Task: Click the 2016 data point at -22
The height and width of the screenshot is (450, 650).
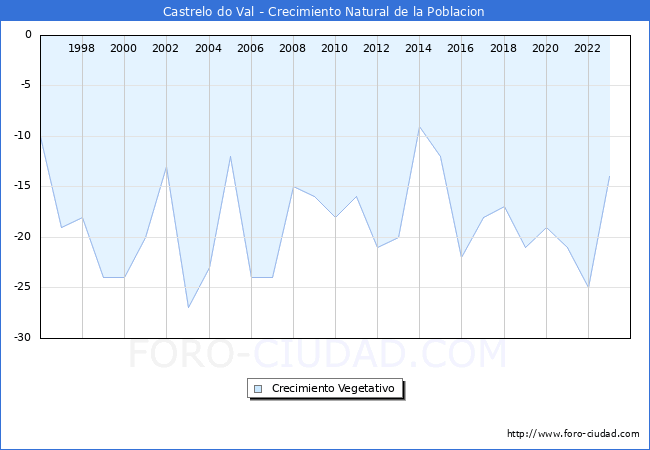Action: pyautogui.click(x=462, y=257)
